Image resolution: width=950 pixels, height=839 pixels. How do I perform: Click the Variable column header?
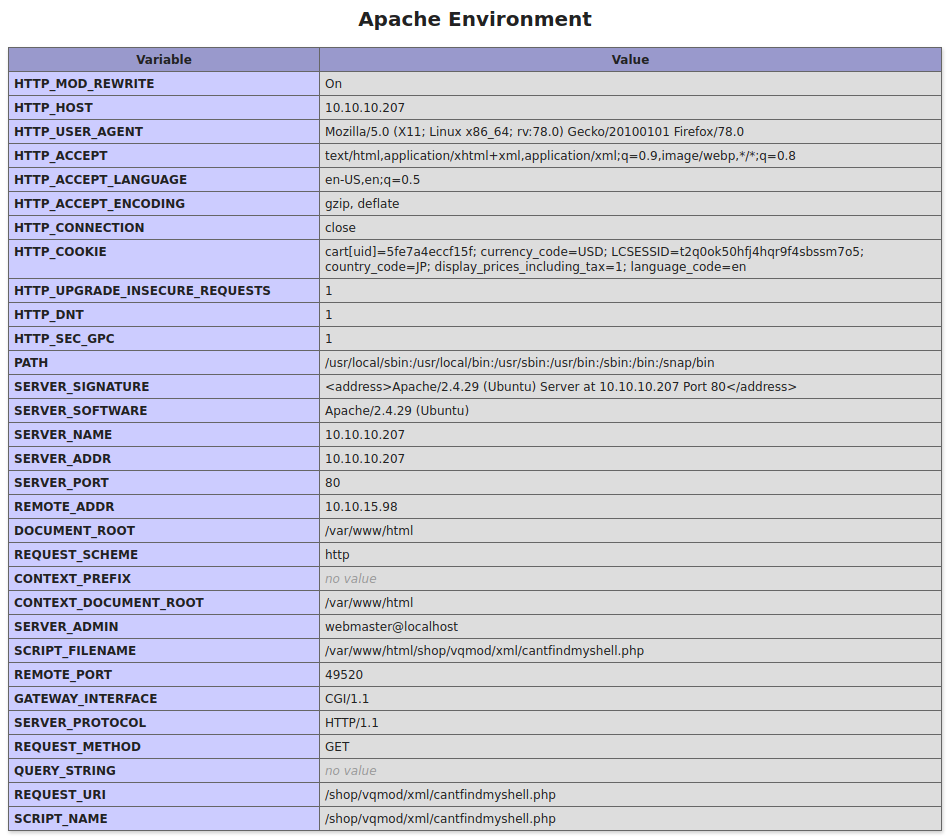coord(164,60)
